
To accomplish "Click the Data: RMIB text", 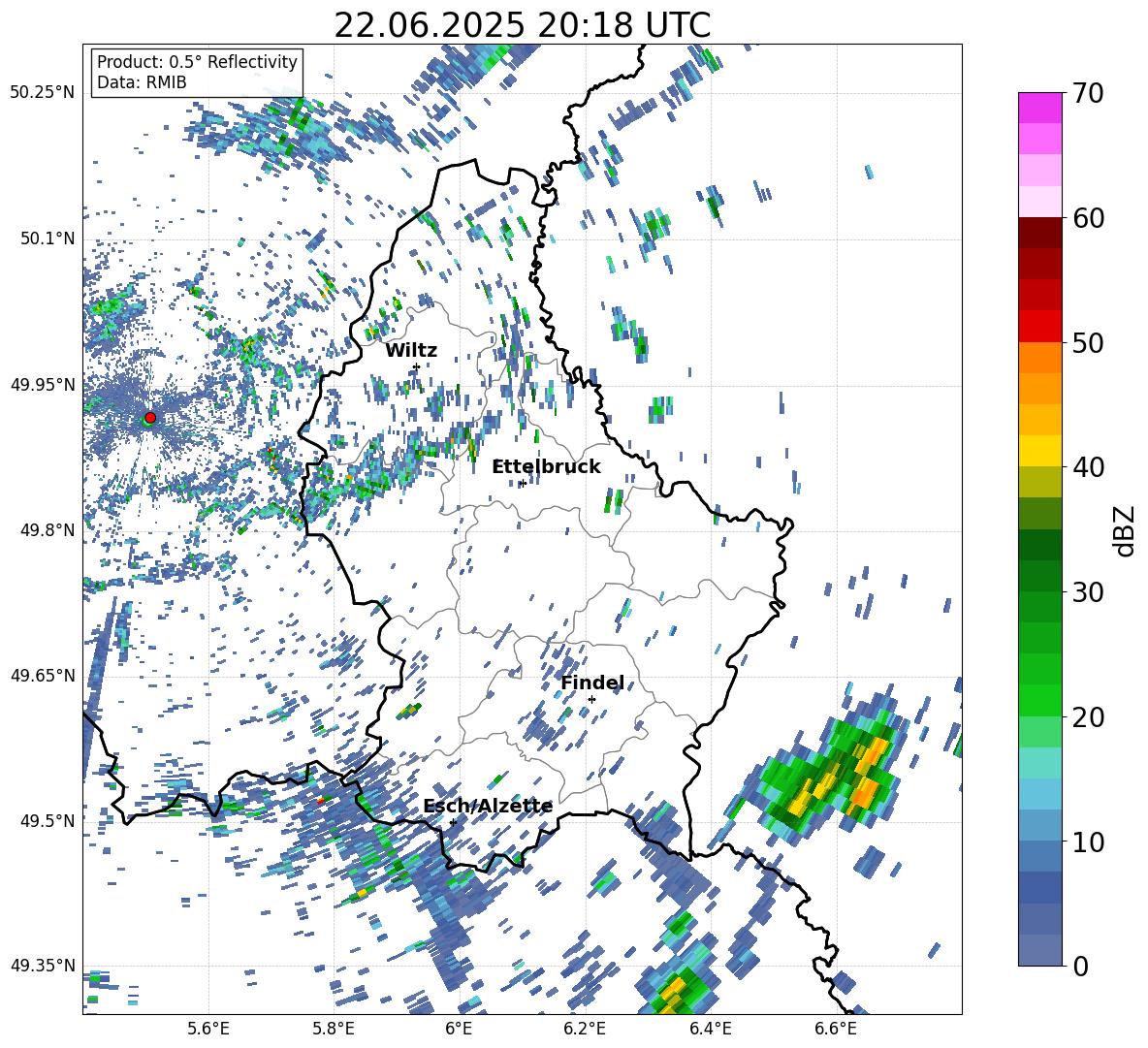I will pyautogui.click(x=142, y=82).
